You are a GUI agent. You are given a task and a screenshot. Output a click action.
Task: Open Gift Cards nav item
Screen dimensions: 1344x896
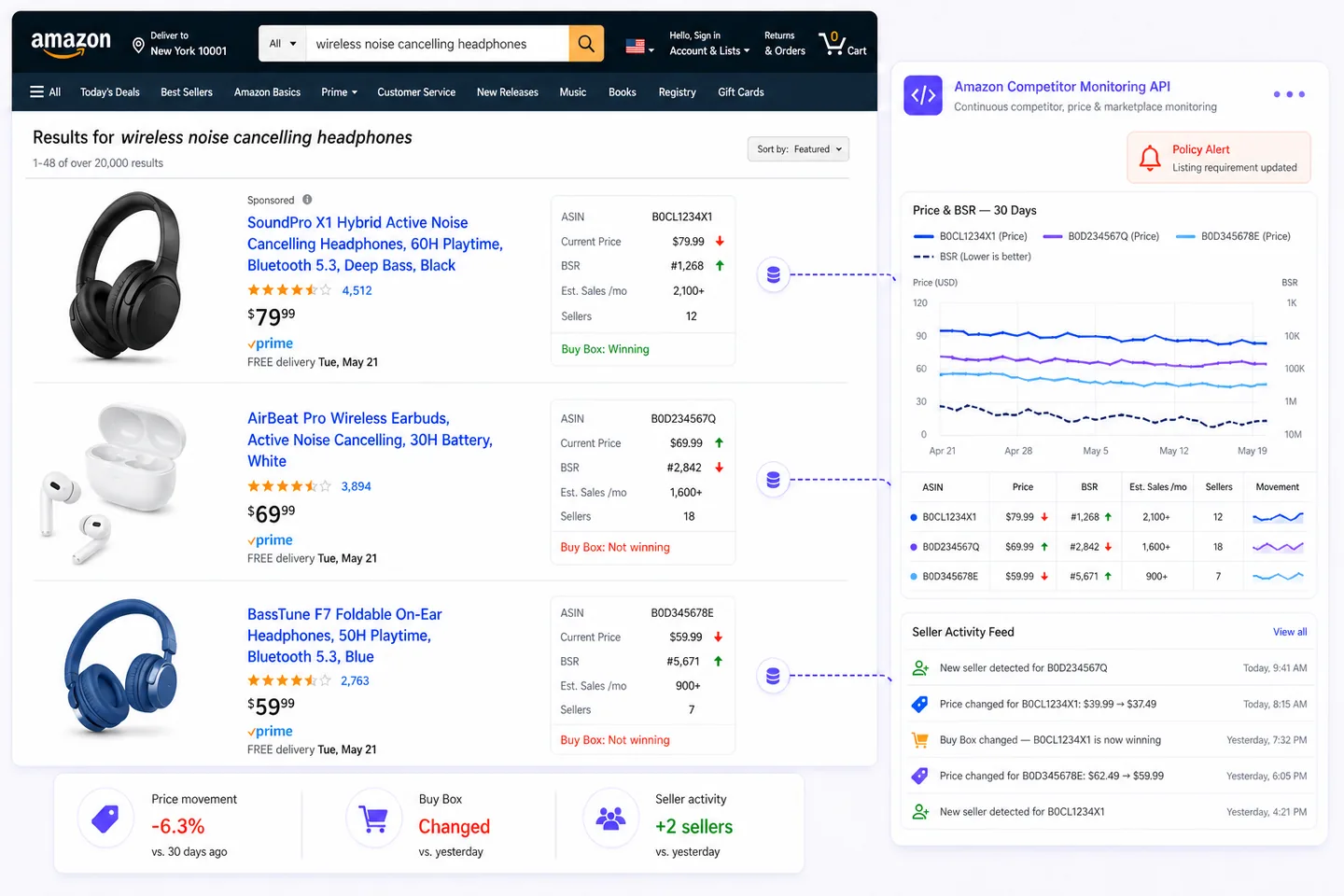741,92
